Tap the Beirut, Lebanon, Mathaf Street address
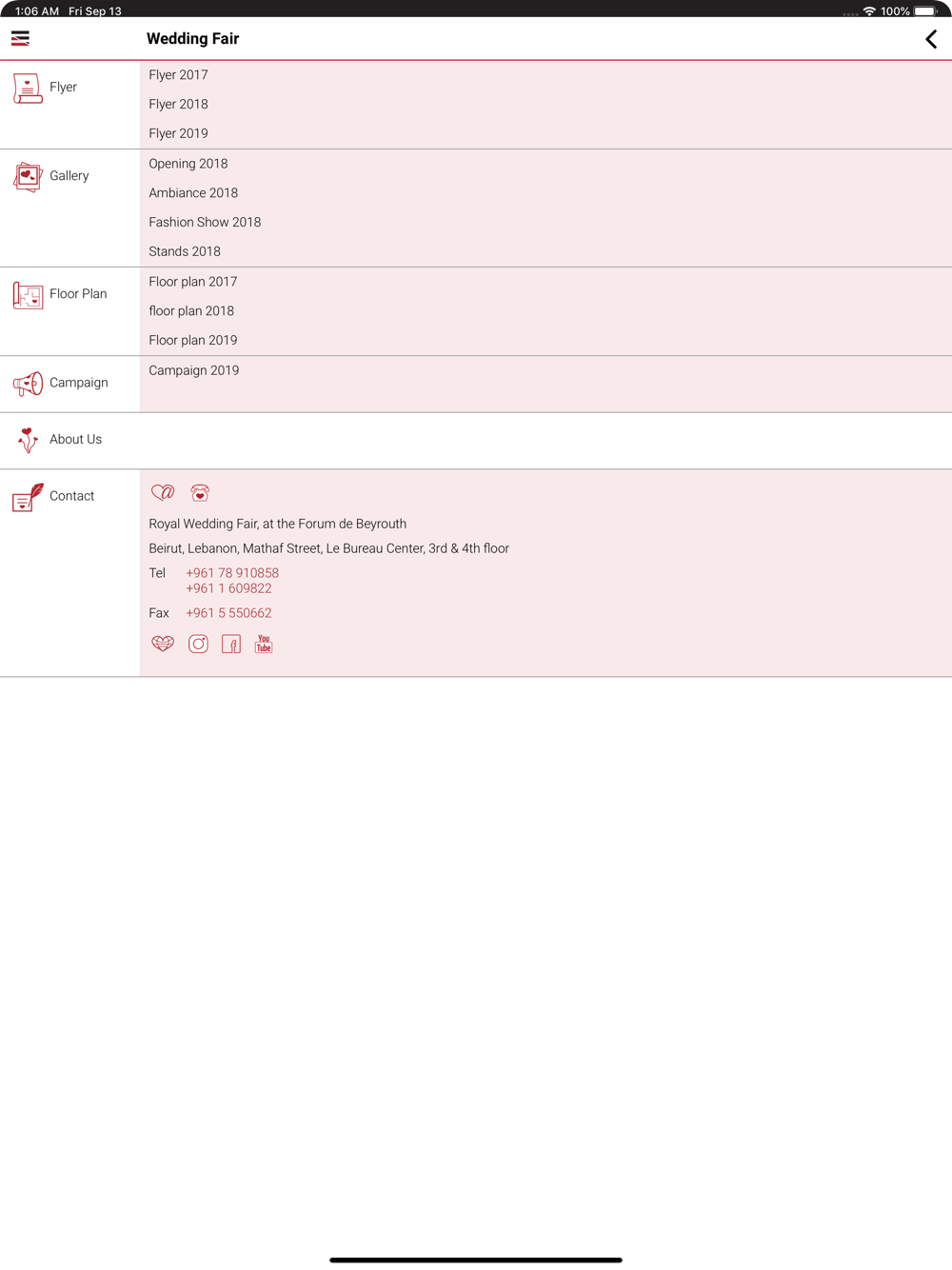 pyautogui.click(x=329, y=548)
